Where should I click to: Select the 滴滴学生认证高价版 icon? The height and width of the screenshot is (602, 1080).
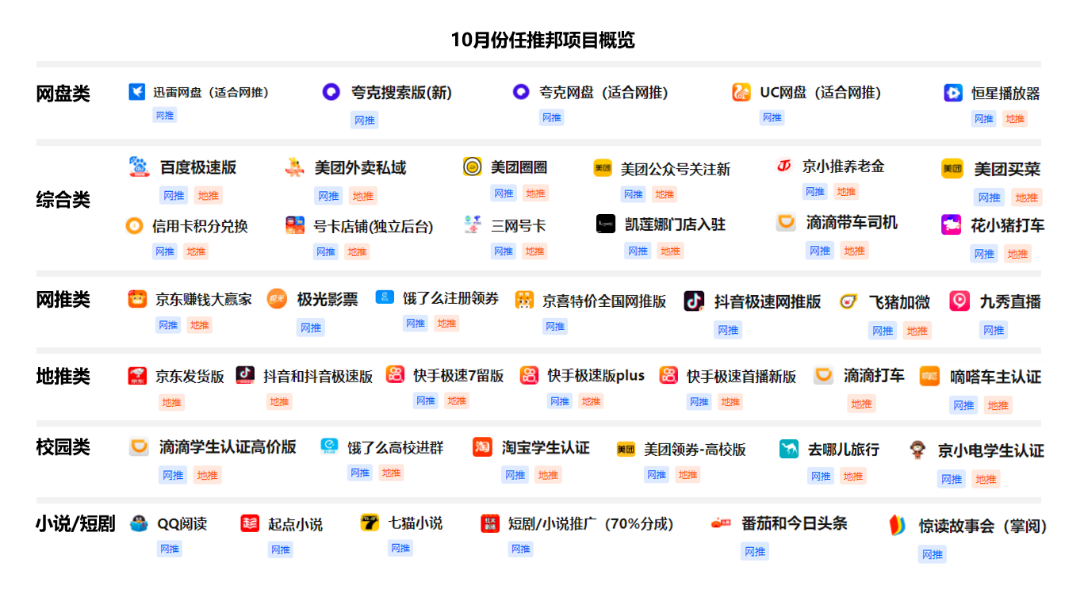click(x=138, y=447)
